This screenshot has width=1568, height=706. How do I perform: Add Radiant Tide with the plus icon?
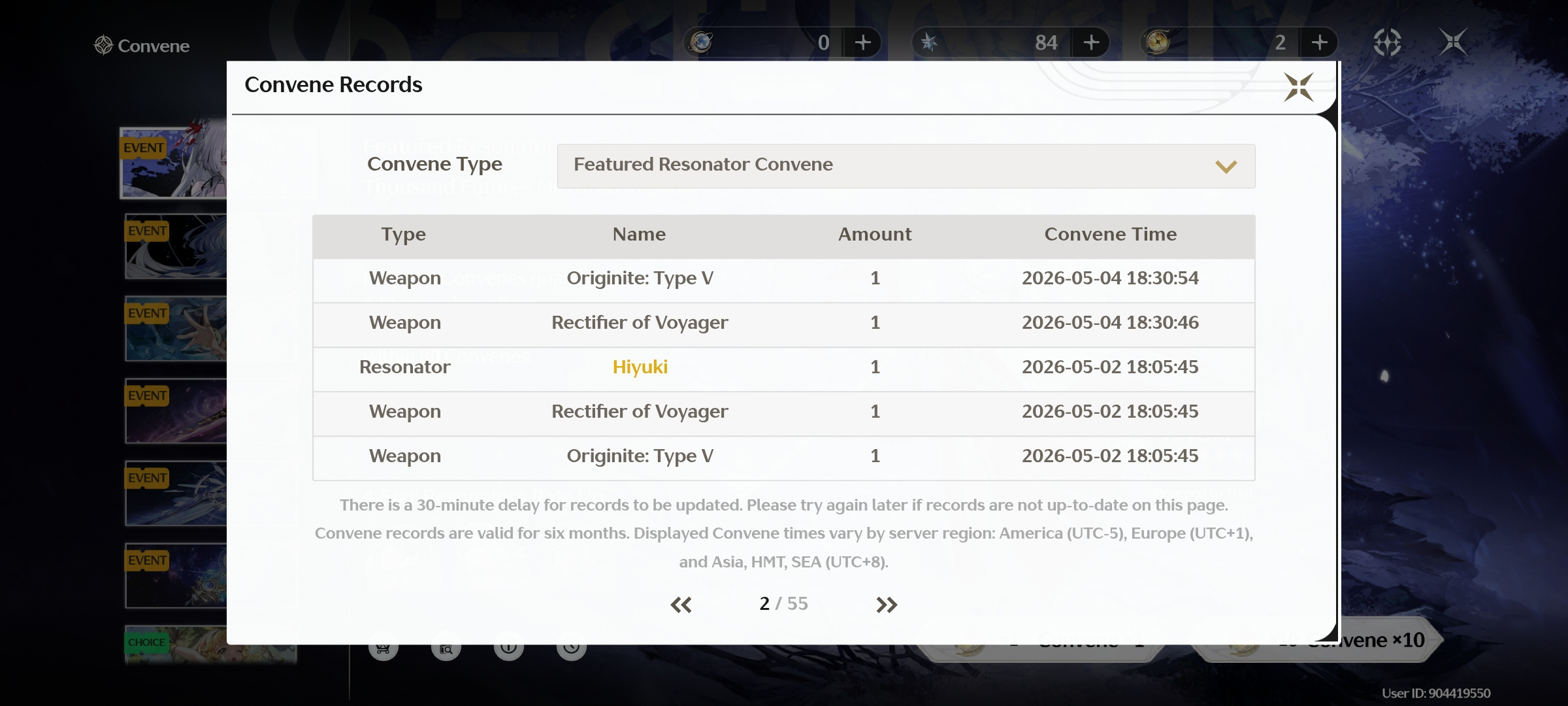[1319, 42]
